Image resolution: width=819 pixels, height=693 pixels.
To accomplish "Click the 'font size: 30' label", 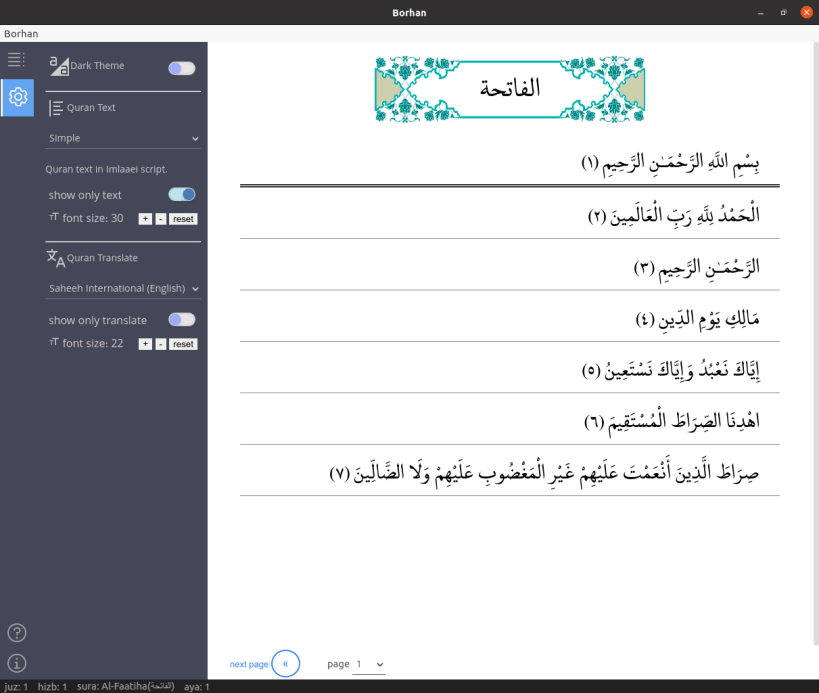I will 93,218.
